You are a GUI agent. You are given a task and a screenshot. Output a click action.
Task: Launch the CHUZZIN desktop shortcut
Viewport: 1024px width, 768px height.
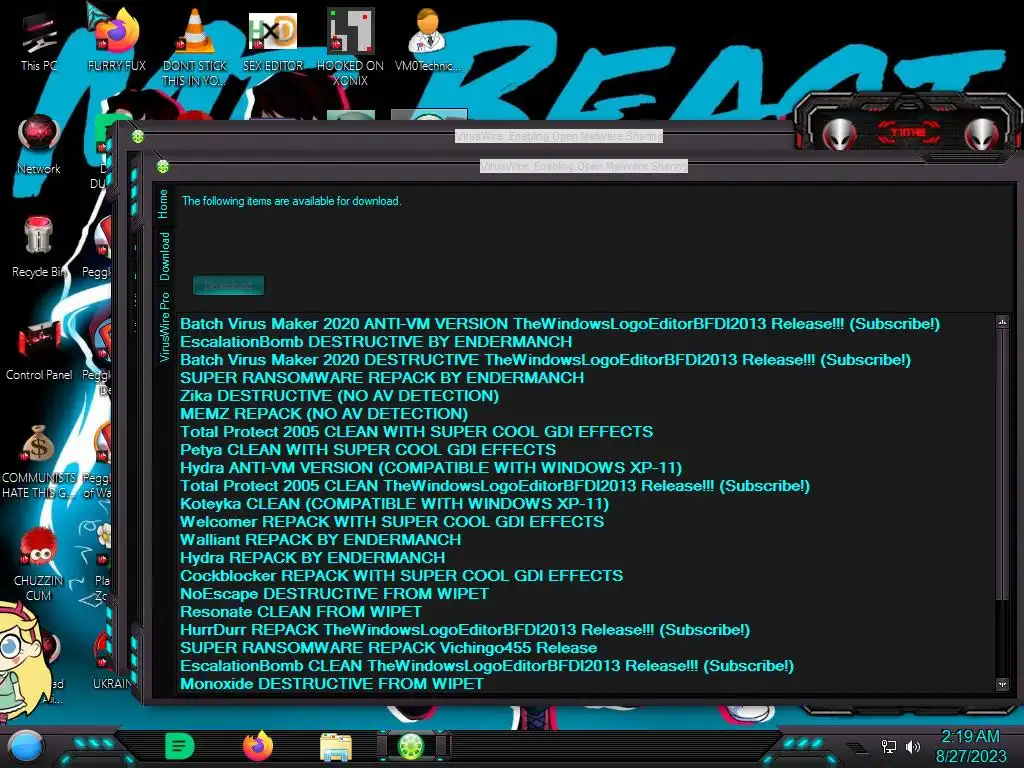tap(39, 563)
